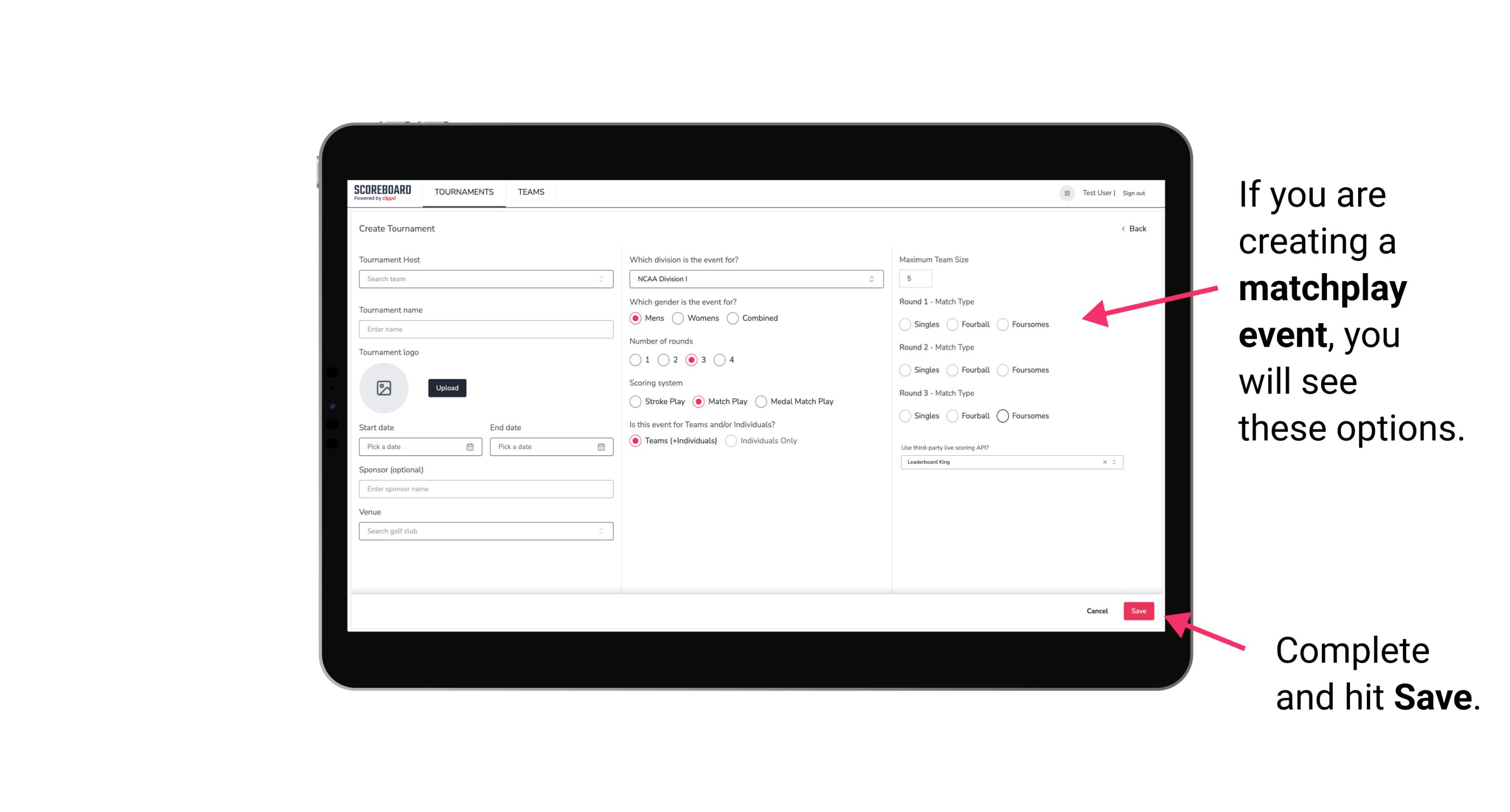The image size is (1510, 812).
Task: Switch to the TOURNAMENTS tab
Action: [463, 192]
